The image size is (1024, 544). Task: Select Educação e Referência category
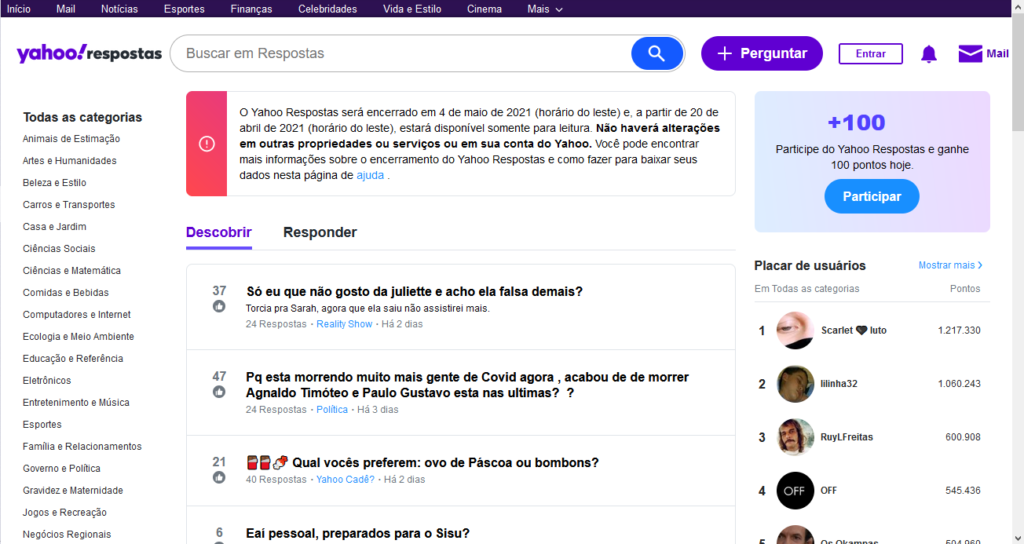coord(73,359)
